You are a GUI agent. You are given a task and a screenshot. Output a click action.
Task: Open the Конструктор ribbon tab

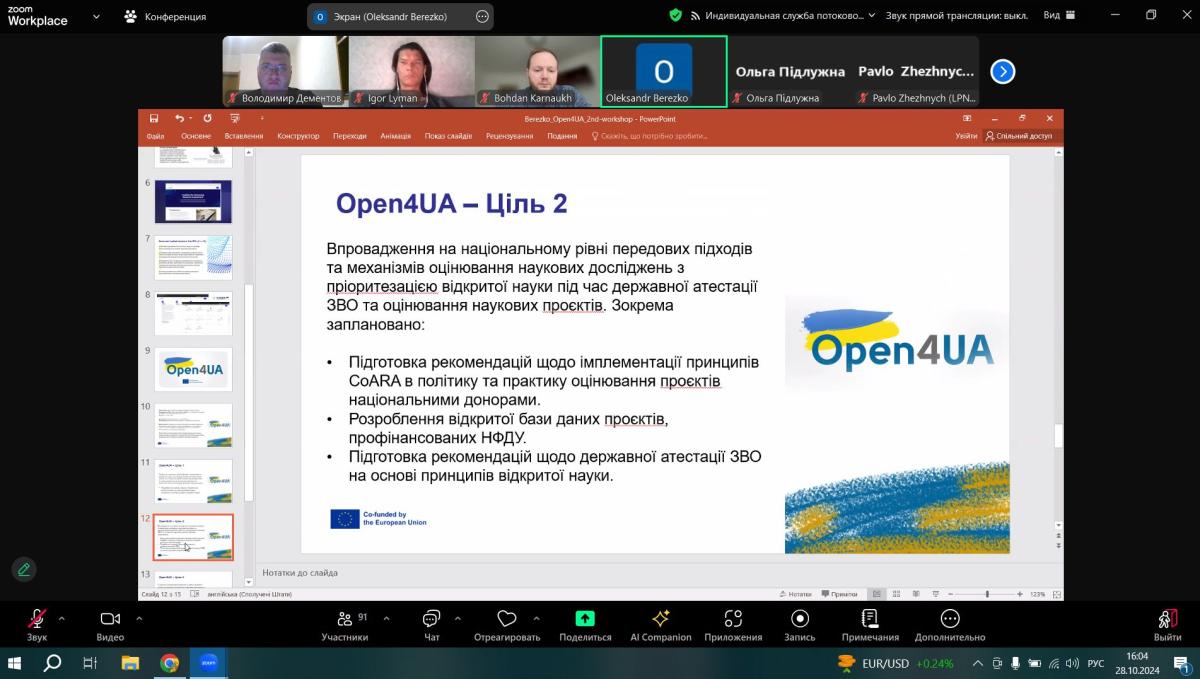pos(298,136)
